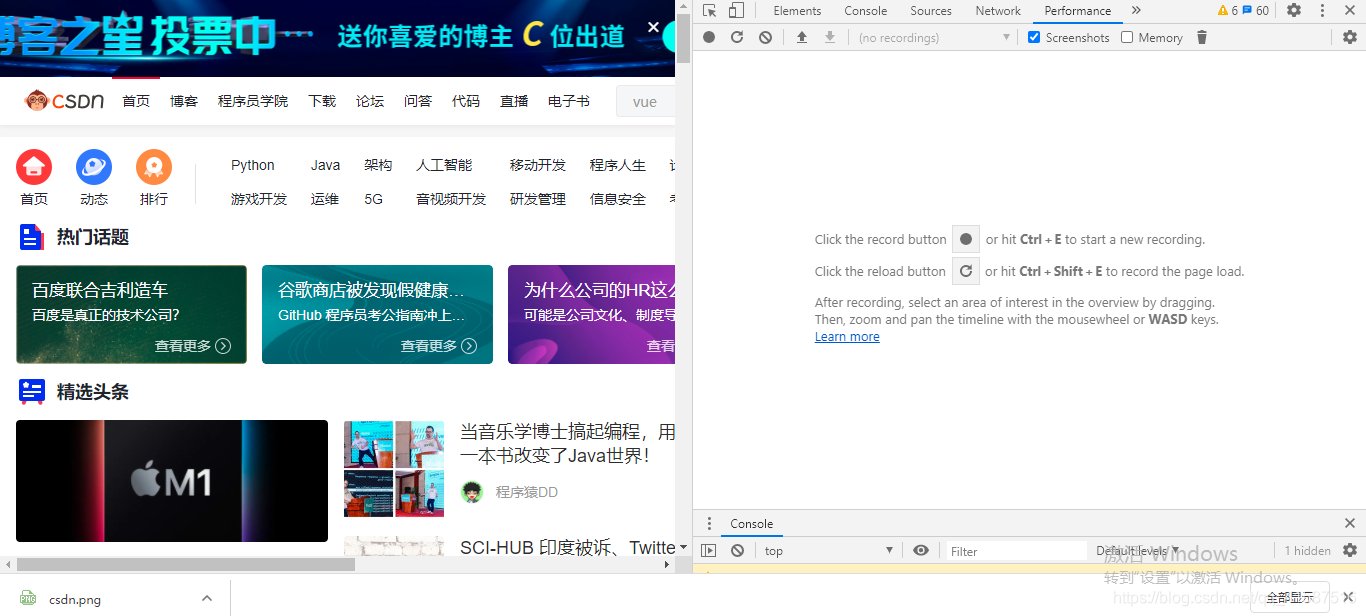This screenshot has width=1366, height=616.
Task: Click the orange 排行 ranking icon
Action: pyautogui.click(x=154, y=167)
